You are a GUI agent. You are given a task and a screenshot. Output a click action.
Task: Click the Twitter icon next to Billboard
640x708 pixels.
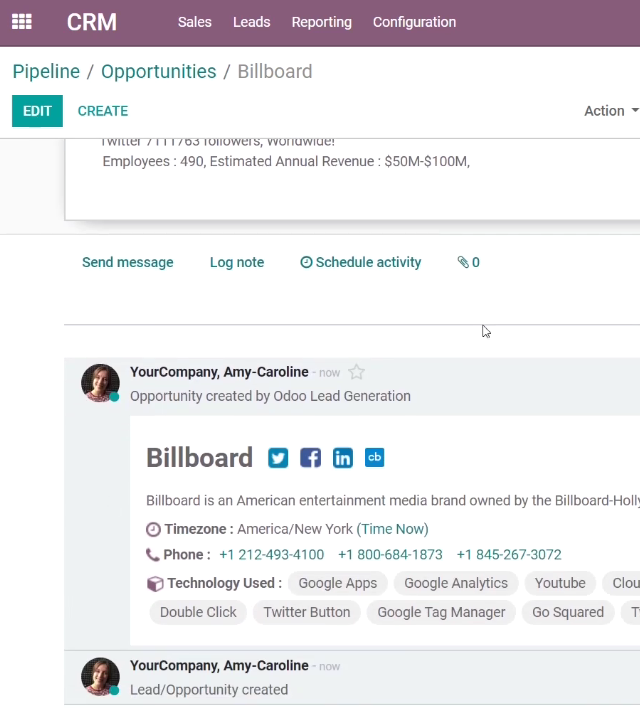pyautogui.click(x=278, y=458)
